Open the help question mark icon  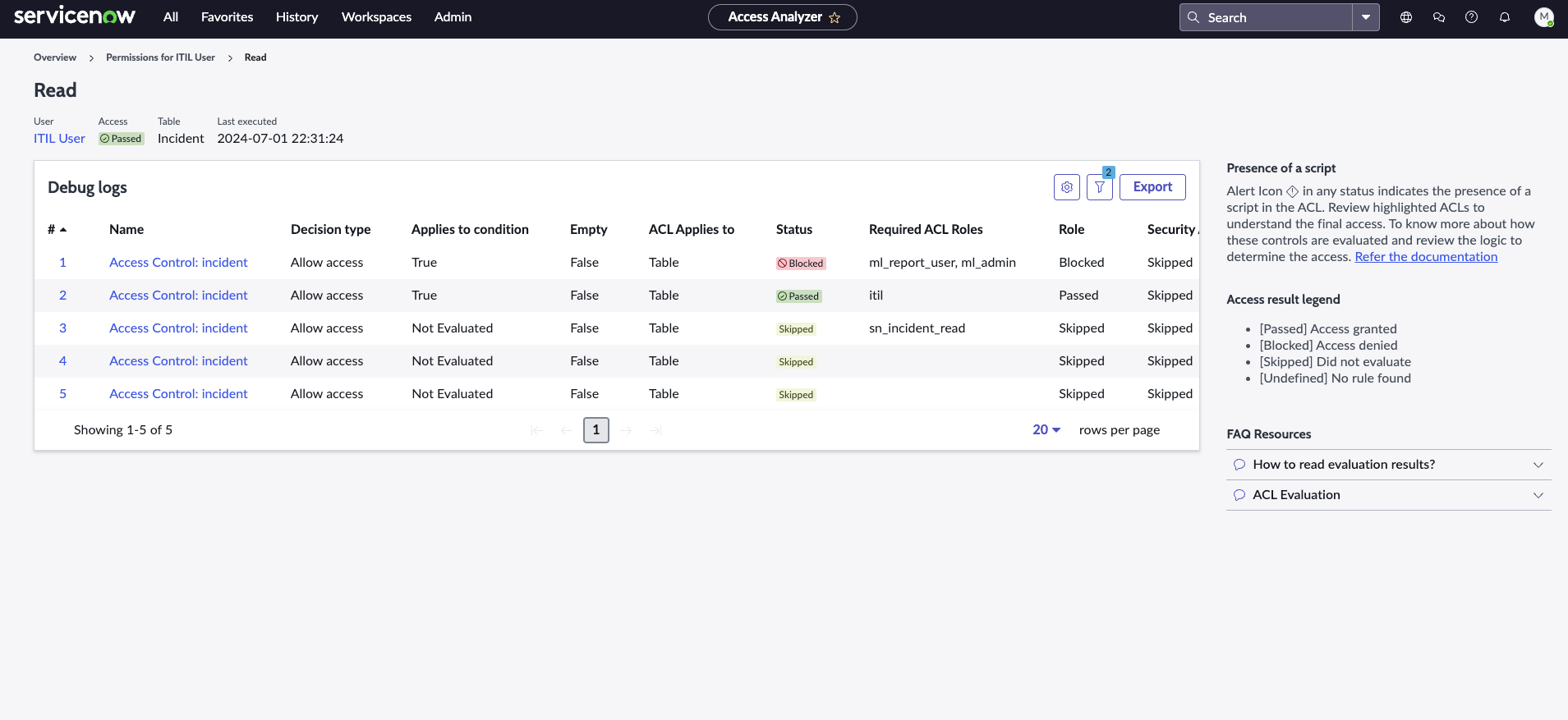(1472, 17)
